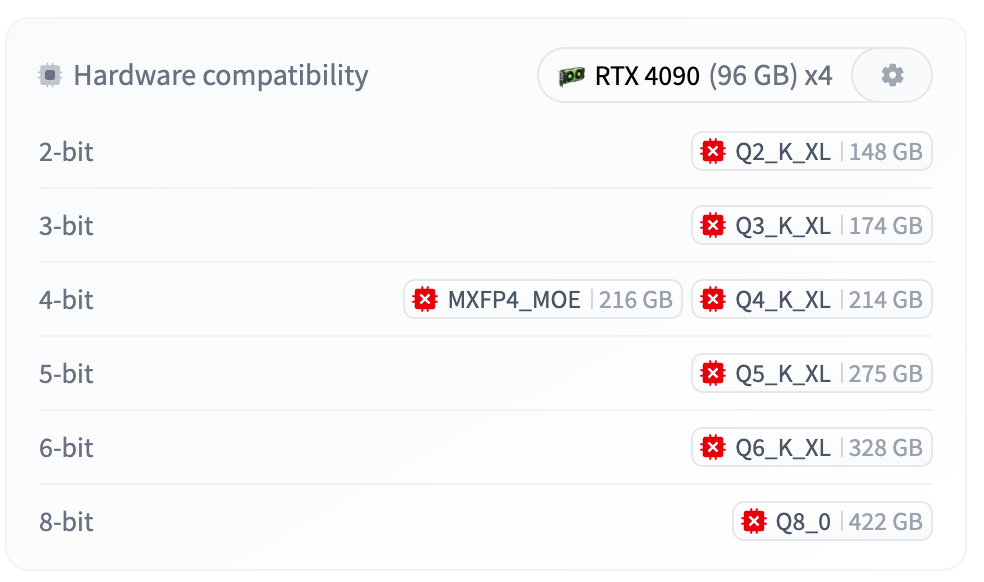Image resolution: width=984 pixels, height=582 pixels.
Task: Click the Hardware compatibility heading
Action: [x=220, y=75]
